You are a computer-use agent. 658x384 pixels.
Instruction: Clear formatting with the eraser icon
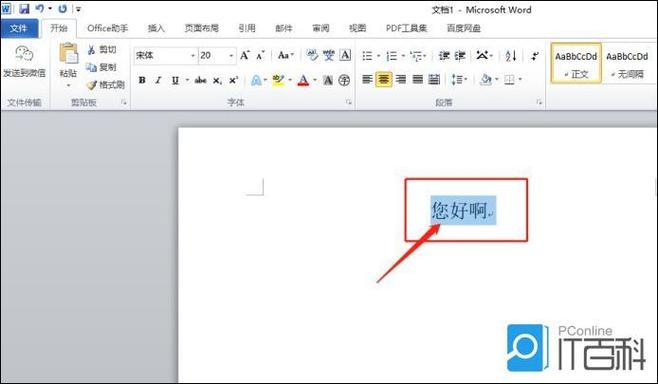pos(312,55)
